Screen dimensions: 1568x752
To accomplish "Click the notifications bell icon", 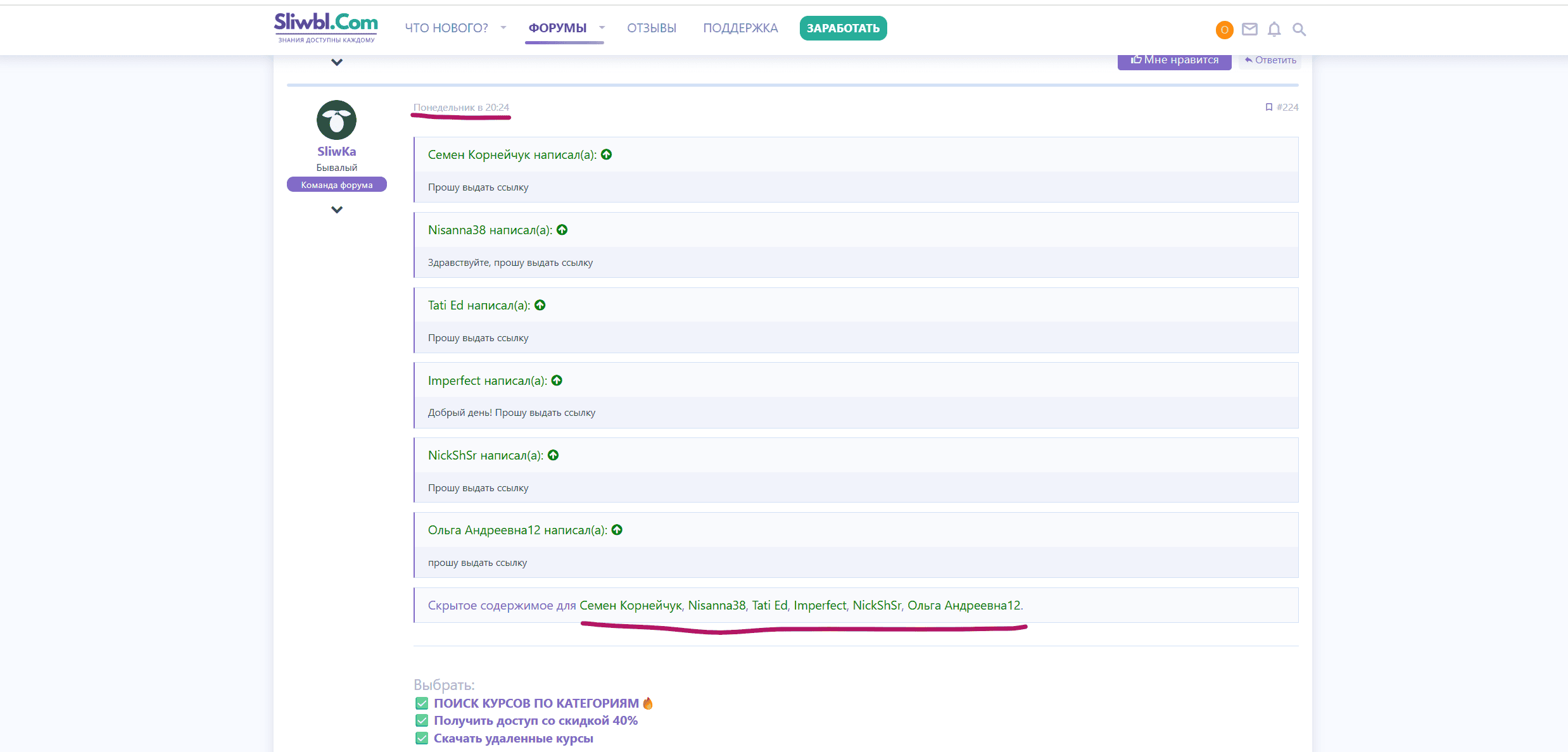I will pyautogui.click(x=1274, y=29).
